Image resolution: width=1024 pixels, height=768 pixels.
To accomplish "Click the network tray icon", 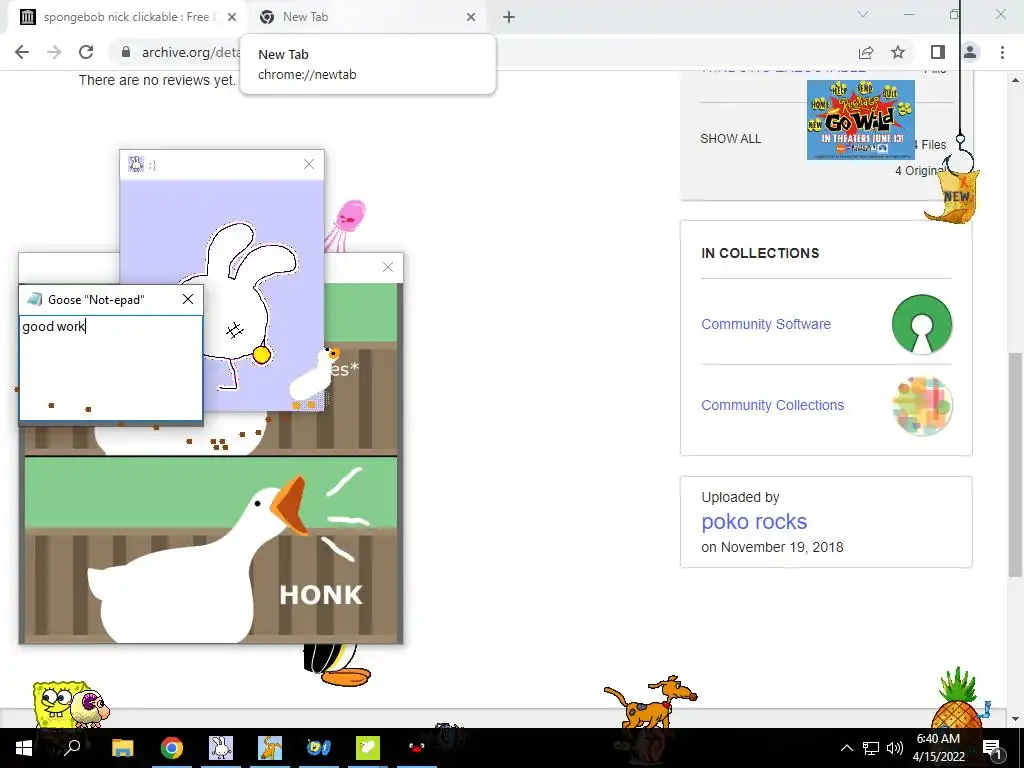I will (871, 748).
